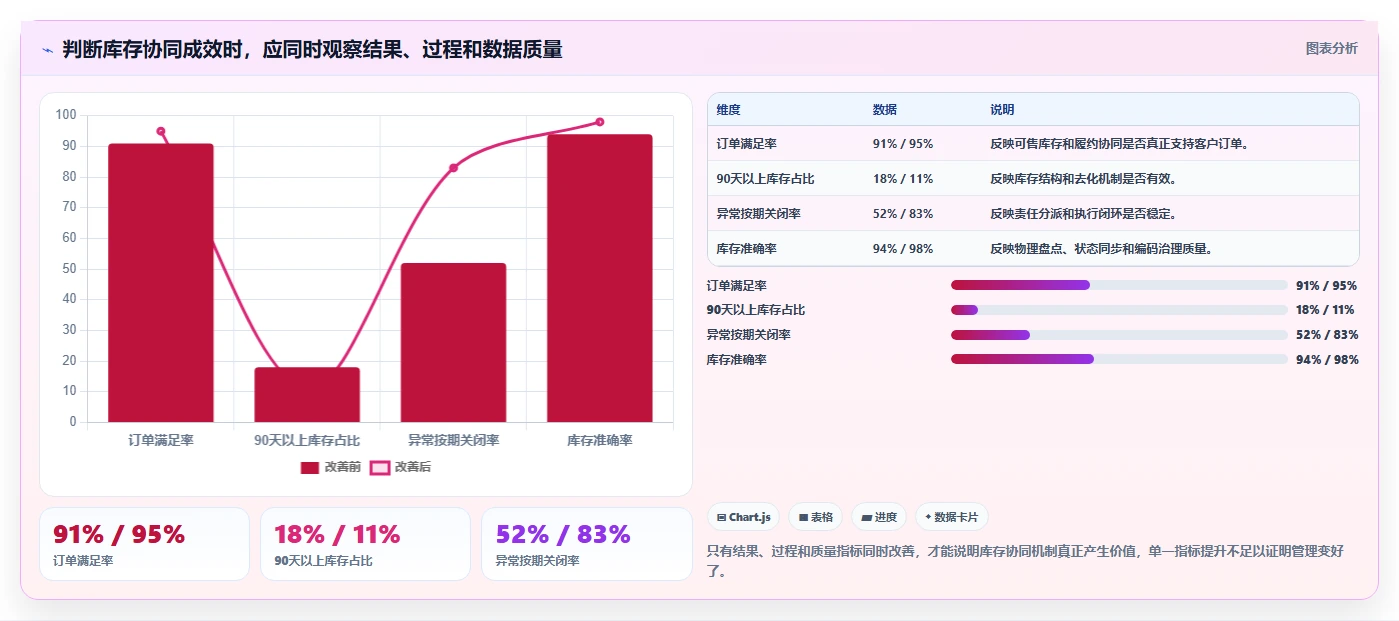Select the 库存准确率 bar in chart
Viewport: 1399px width, 621px height.
pyautogui.click(x=600, y=278)
